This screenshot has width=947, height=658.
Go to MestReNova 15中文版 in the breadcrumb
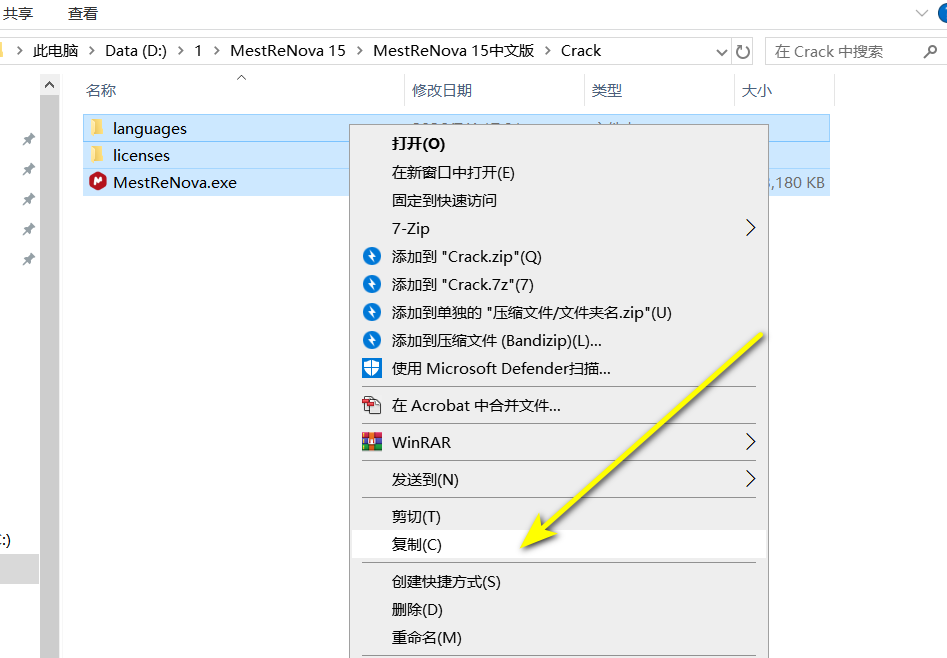point(454,51)
